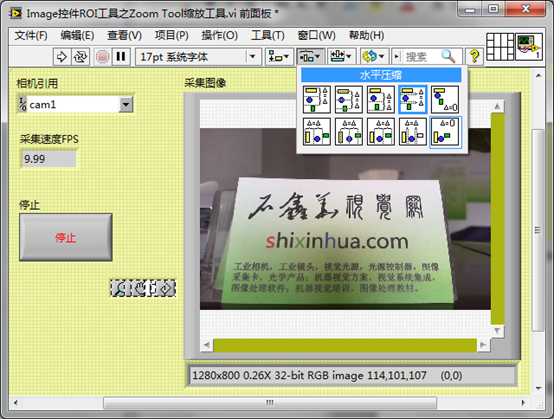The height and width of the screenshot is (419, 554).
Task: Click the window's horizontal scrollbar thumb
Action: point(270,403)
